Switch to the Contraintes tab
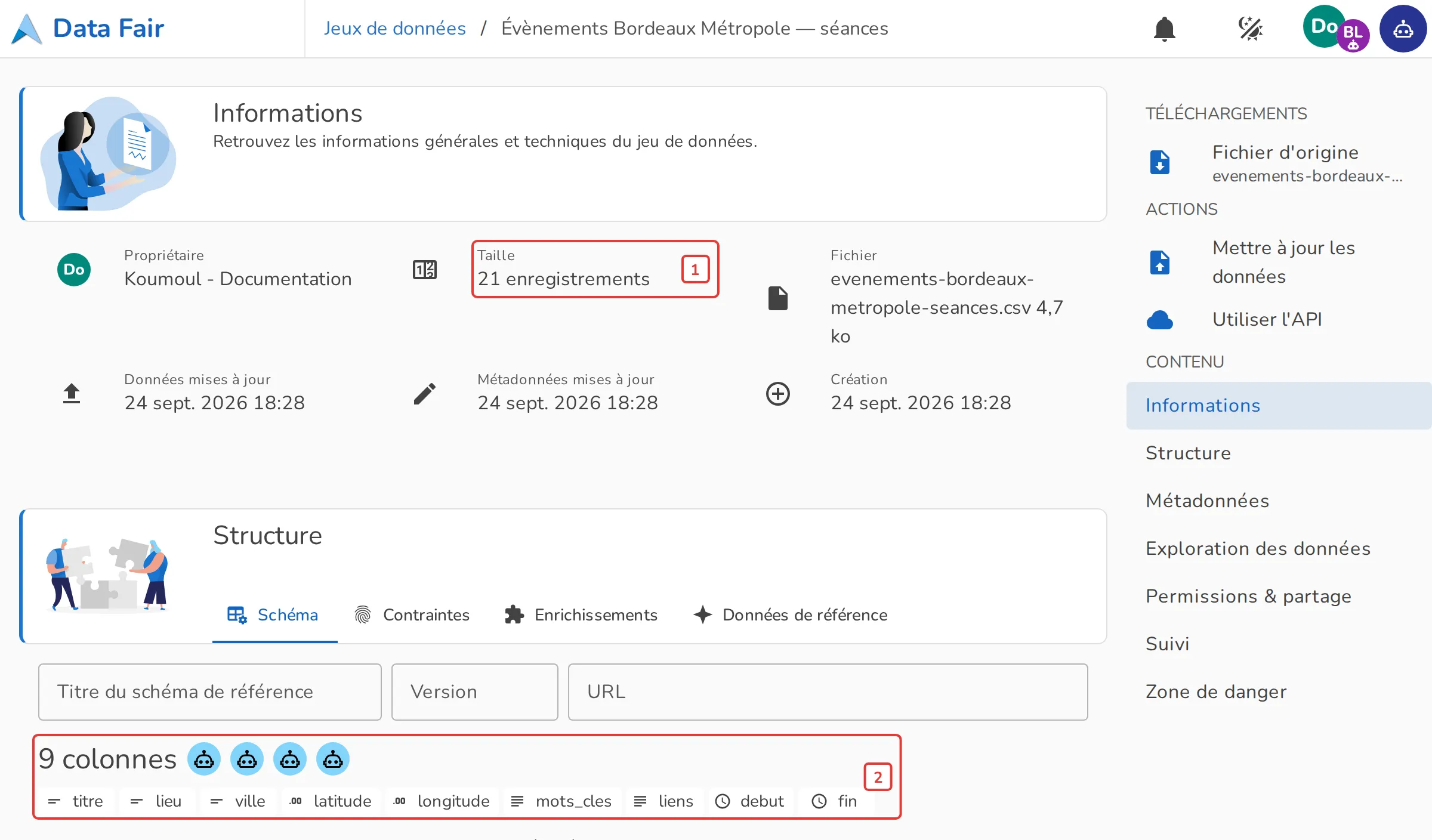The image size is (1432, 840). point(412,614)
